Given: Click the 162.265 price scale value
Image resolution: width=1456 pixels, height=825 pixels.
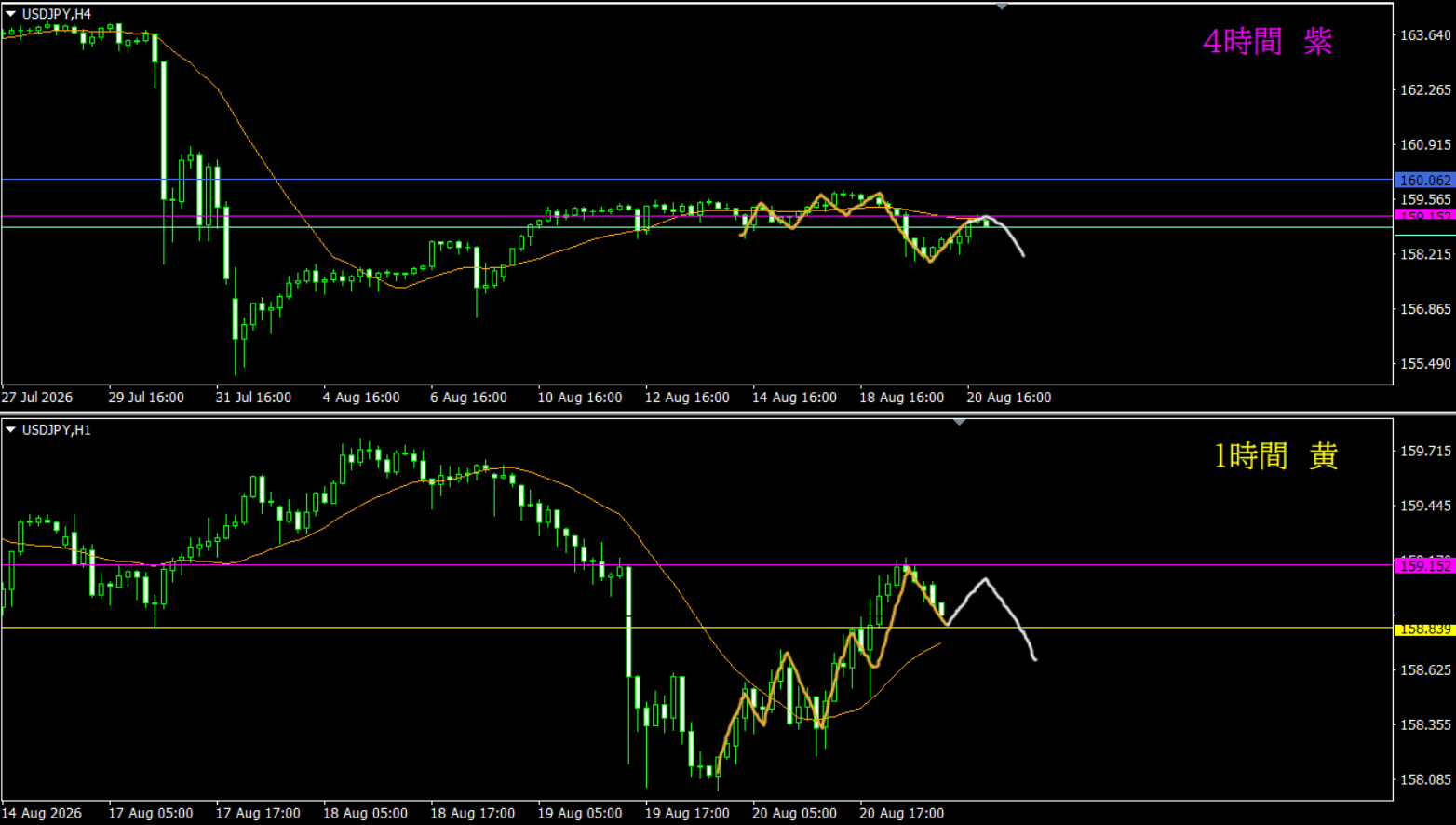Looking at the screenshot, I should [x=1425, y=90].
